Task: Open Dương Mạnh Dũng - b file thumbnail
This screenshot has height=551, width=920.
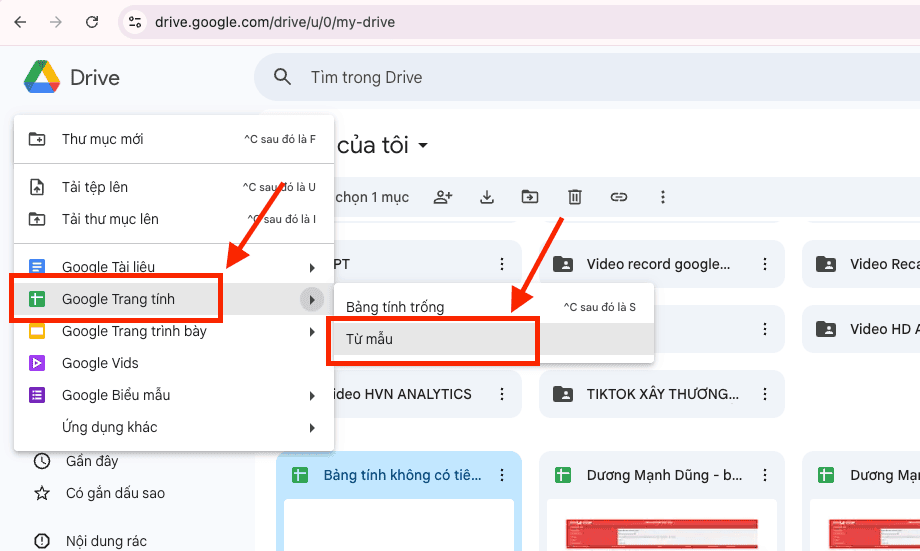Action: [x=662, y=525]
